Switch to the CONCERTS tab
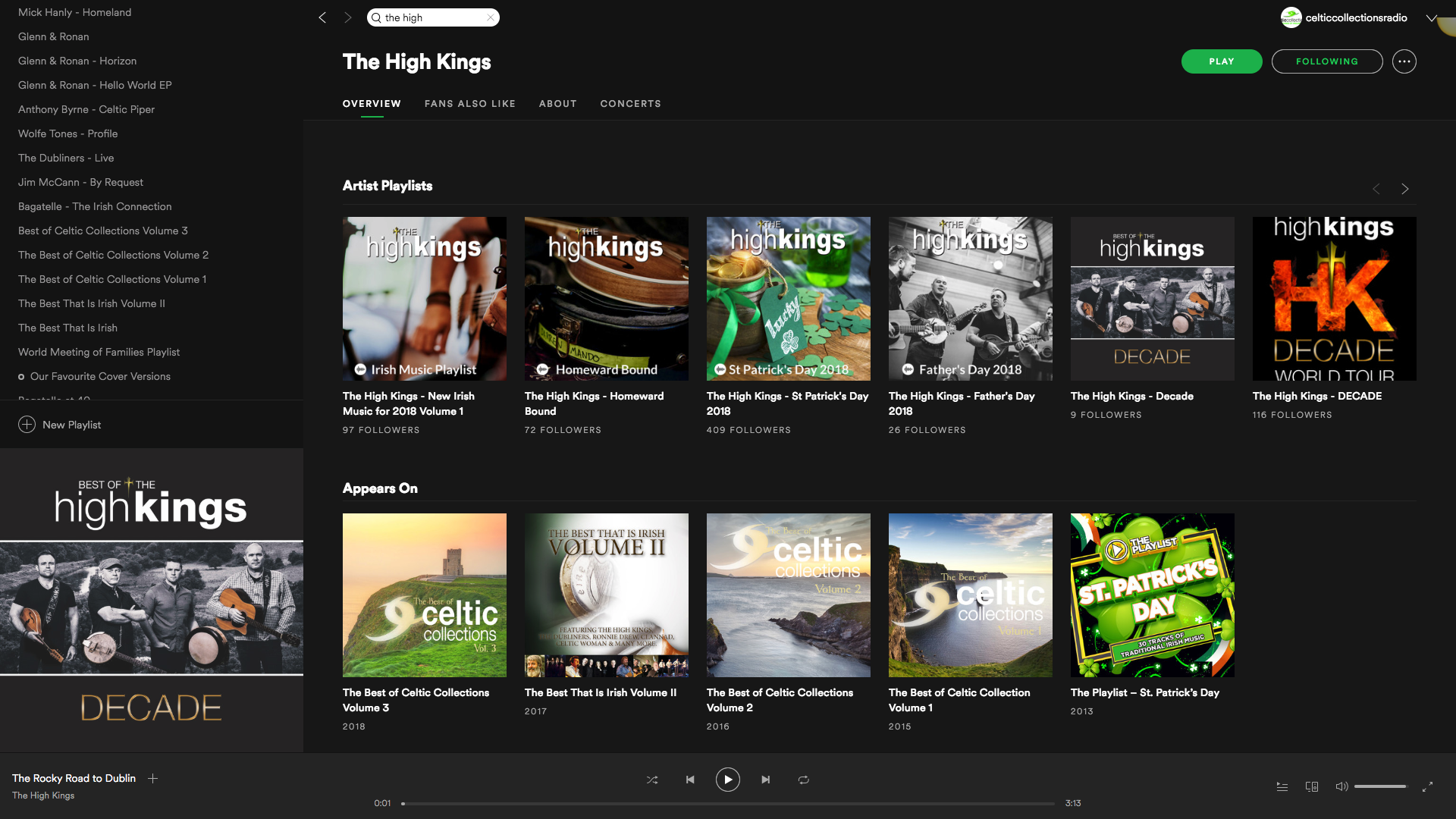1456x819 pixels. point(630,103)
